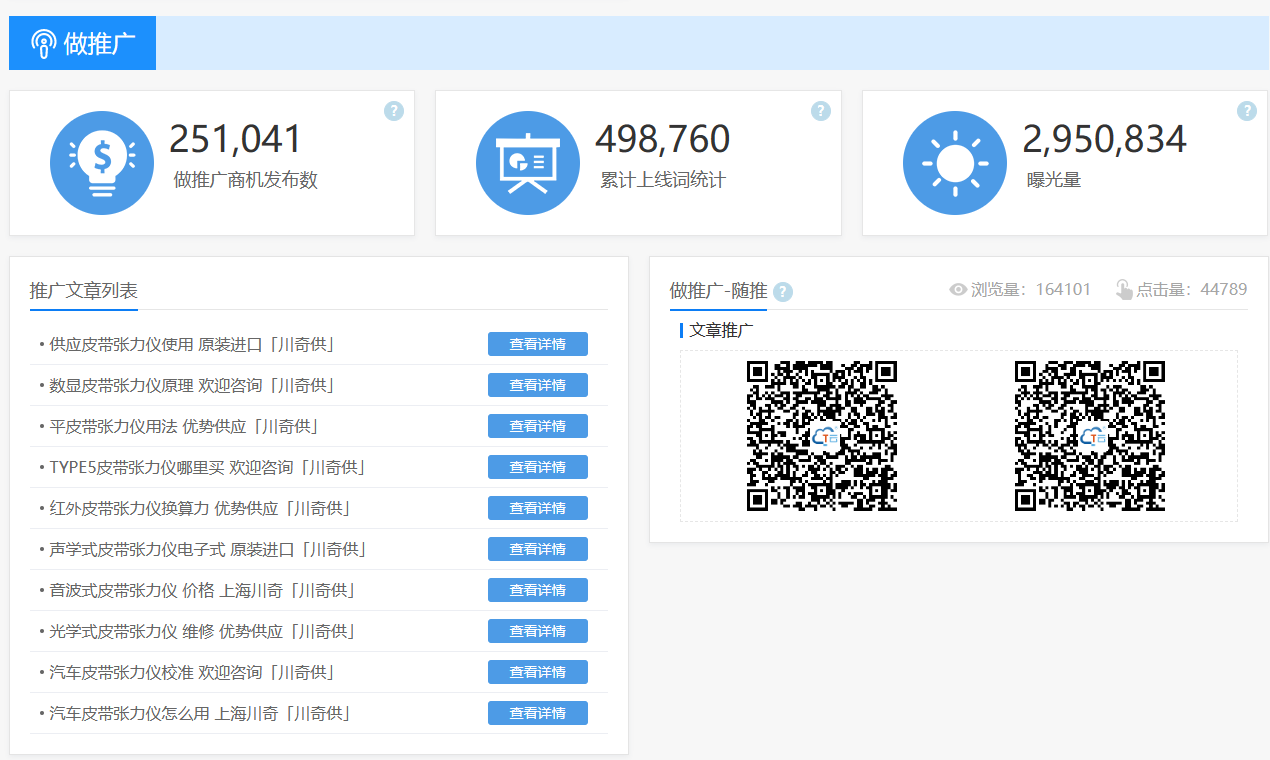Image resolution: width=1270 pixels, height=760 pixels.
Task: View details for TYPE5皮带张力仪哪里买 article
Action: [538, 467]
